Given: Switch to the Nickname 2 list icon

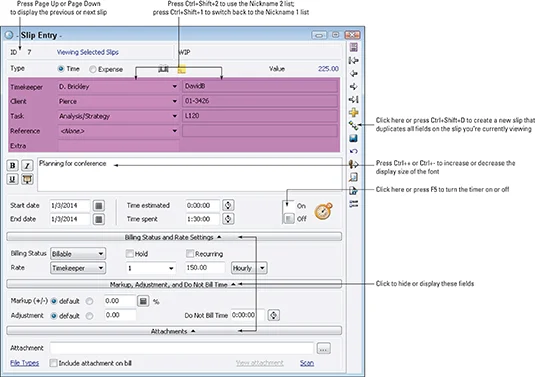Looking at the screenshot, I should tap(182, 70).
